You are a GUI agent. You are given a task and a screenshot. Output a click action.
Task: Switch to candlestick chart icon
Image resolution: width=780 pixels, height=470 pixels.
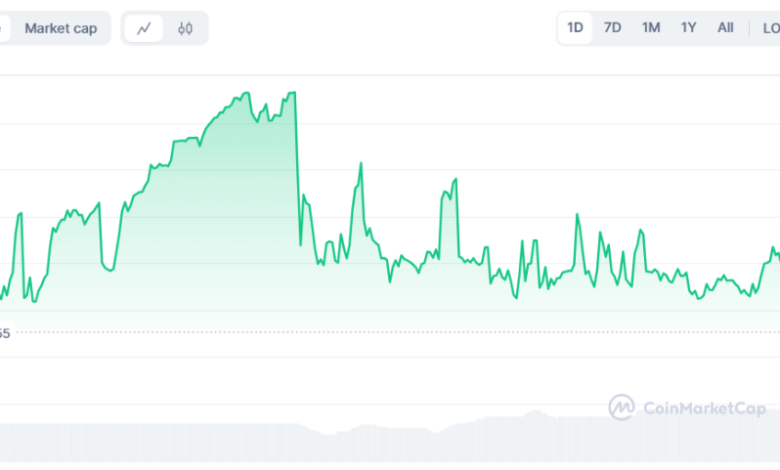coord(185,28)
